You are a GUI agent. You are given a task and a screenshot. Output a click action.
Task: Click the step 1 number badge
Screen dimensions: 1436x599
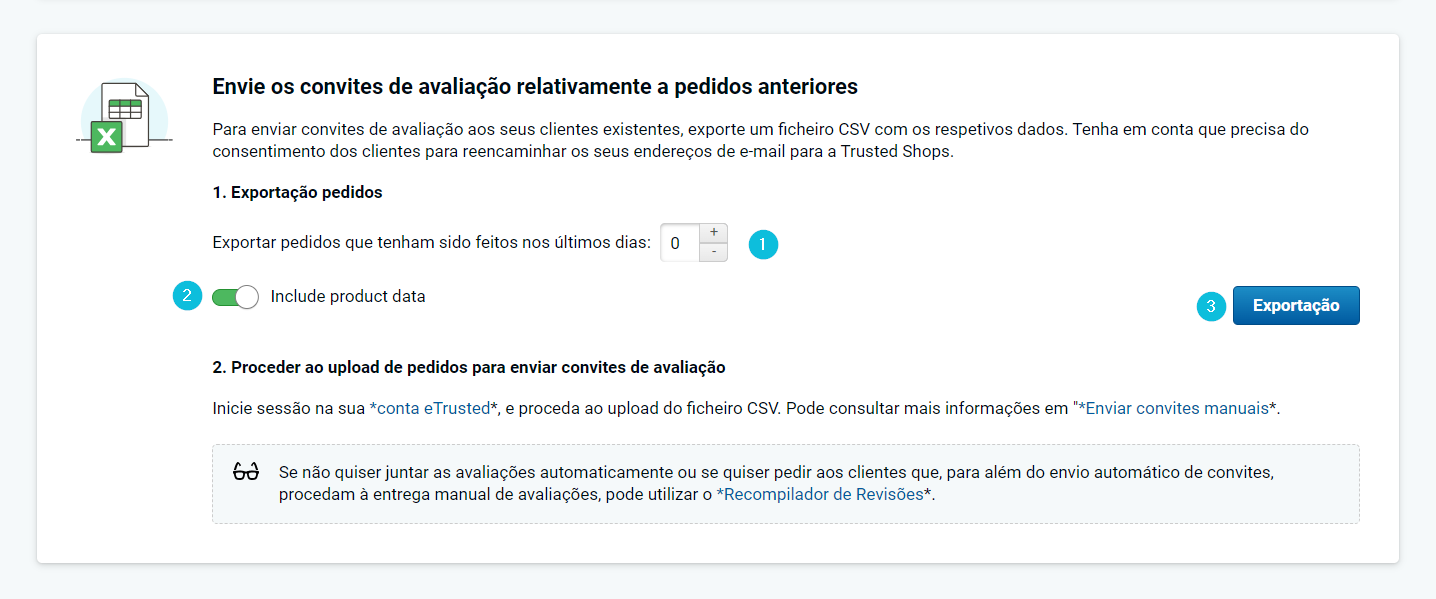pyautogui.click(x=763, y=244)
